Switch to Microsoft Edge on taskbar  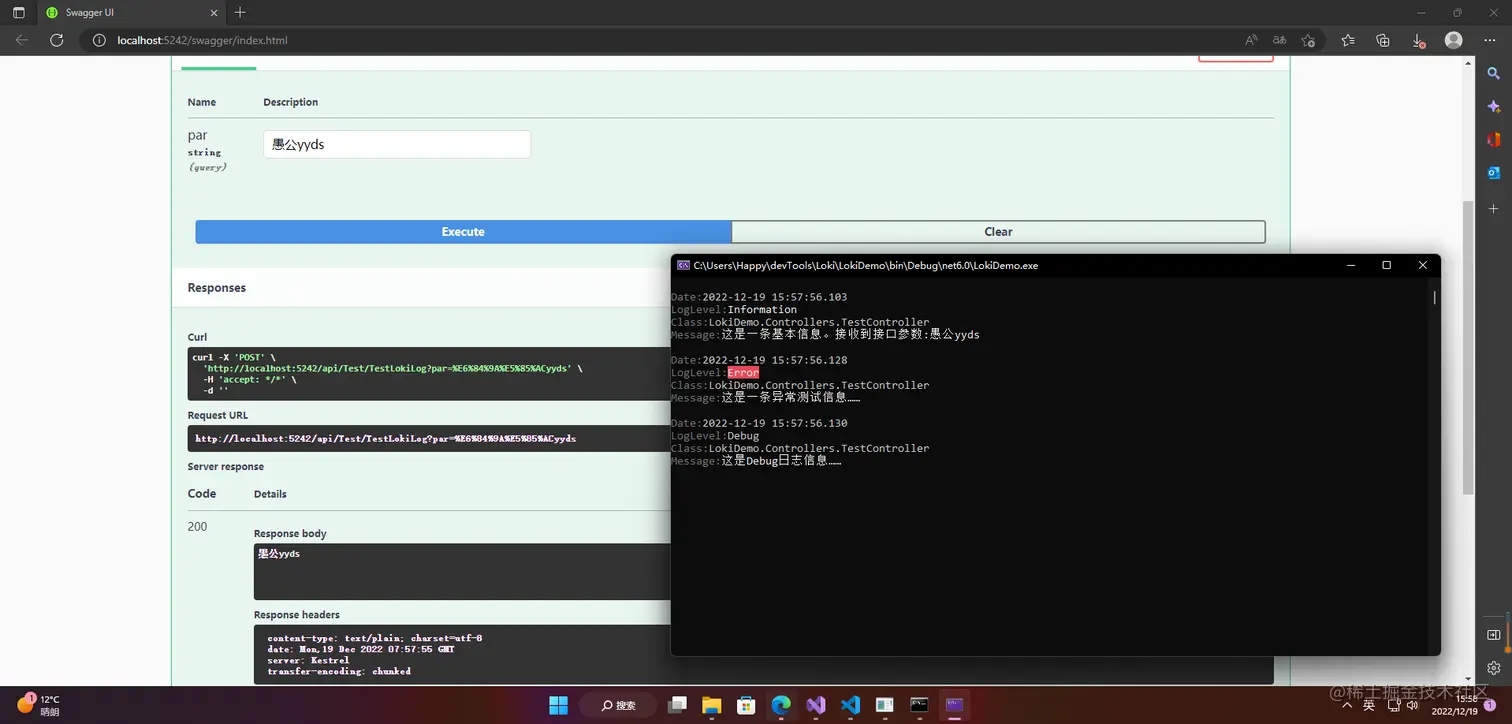pos(781,705)
